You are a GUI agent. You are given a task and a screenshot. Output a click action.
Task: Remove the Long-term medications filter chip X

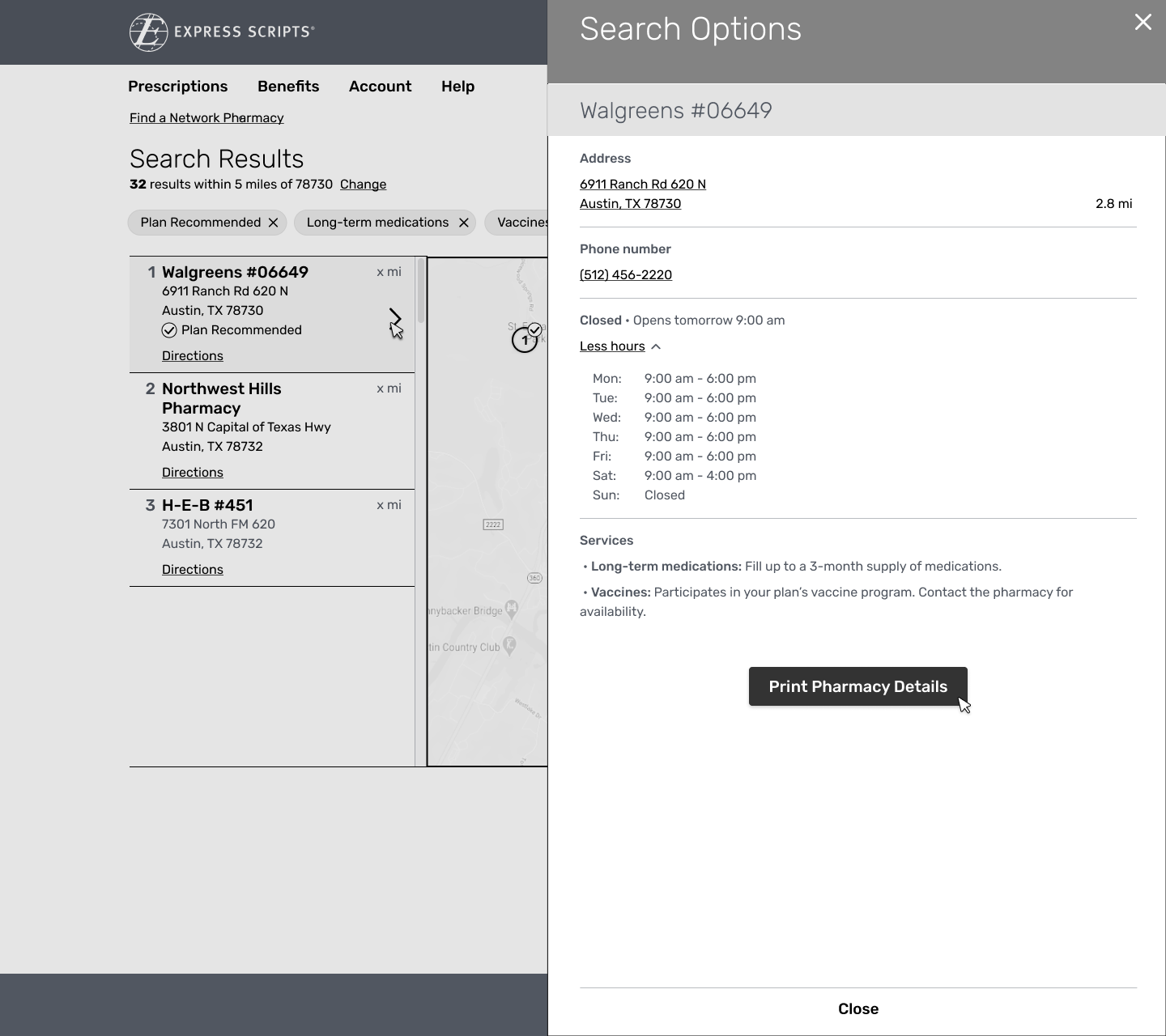[463, 223]
